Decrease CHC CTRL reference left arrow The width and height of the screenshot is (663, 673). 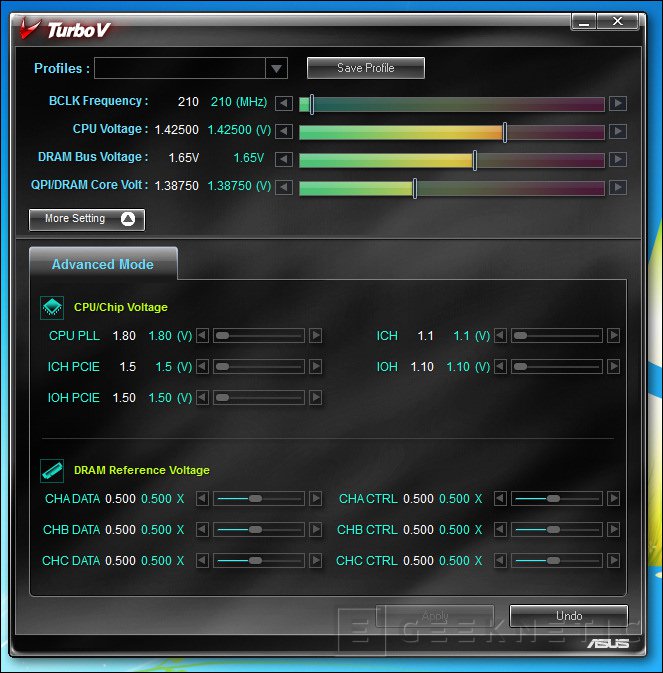coord(500,561)
